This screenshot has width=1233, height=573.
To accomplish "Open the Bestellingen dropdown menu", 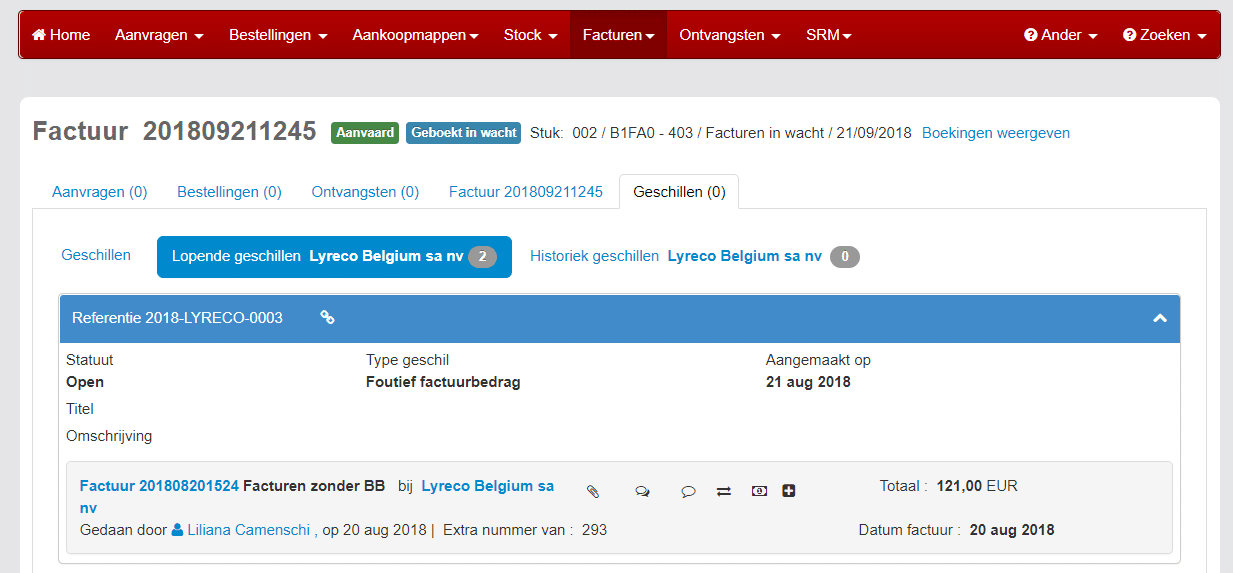I will click(x=278, y=35).
